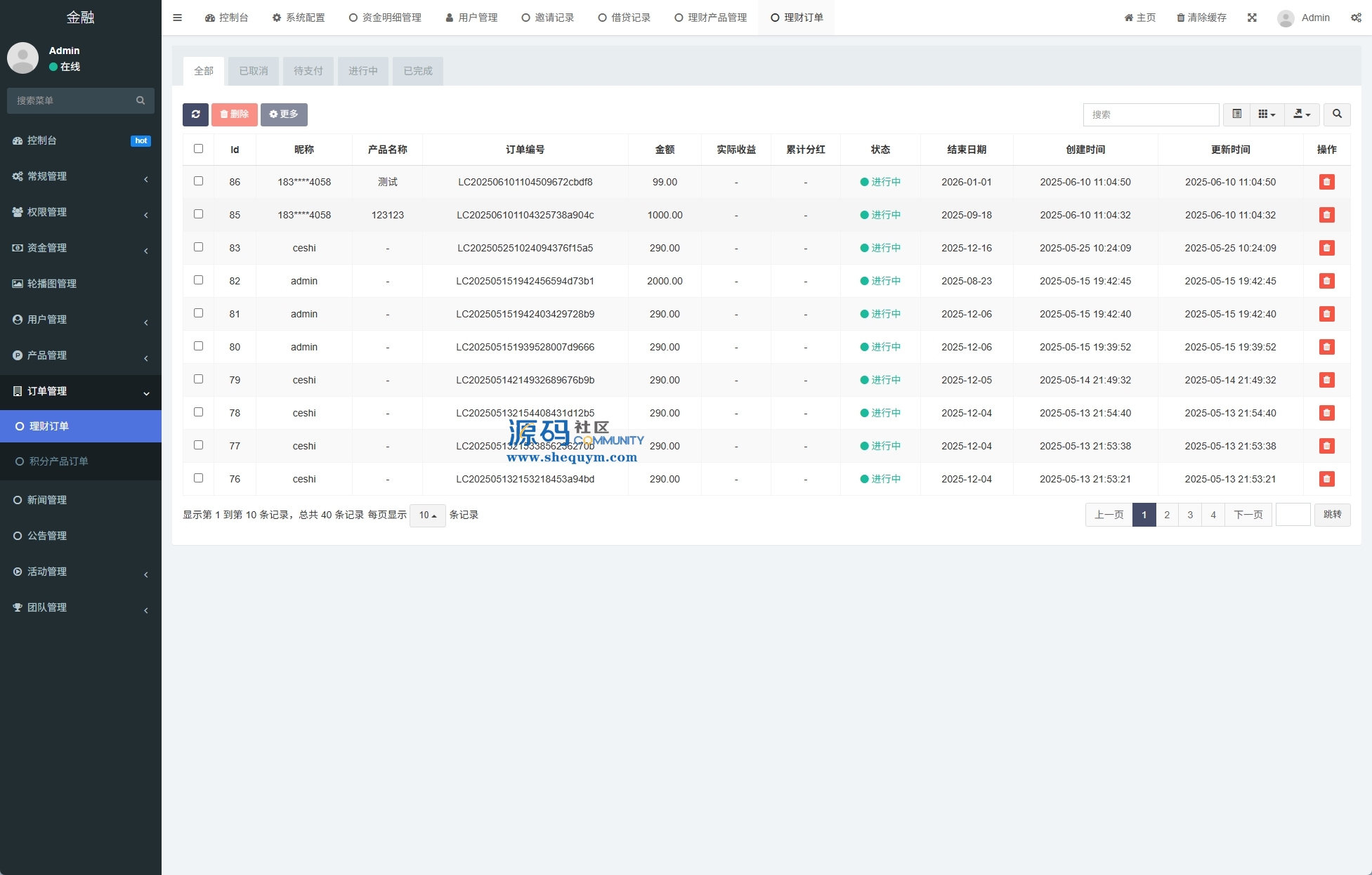Click the 跳转 page jump button
Image resolution: width=1372 pixels, height=875 pixels.
1332,515
